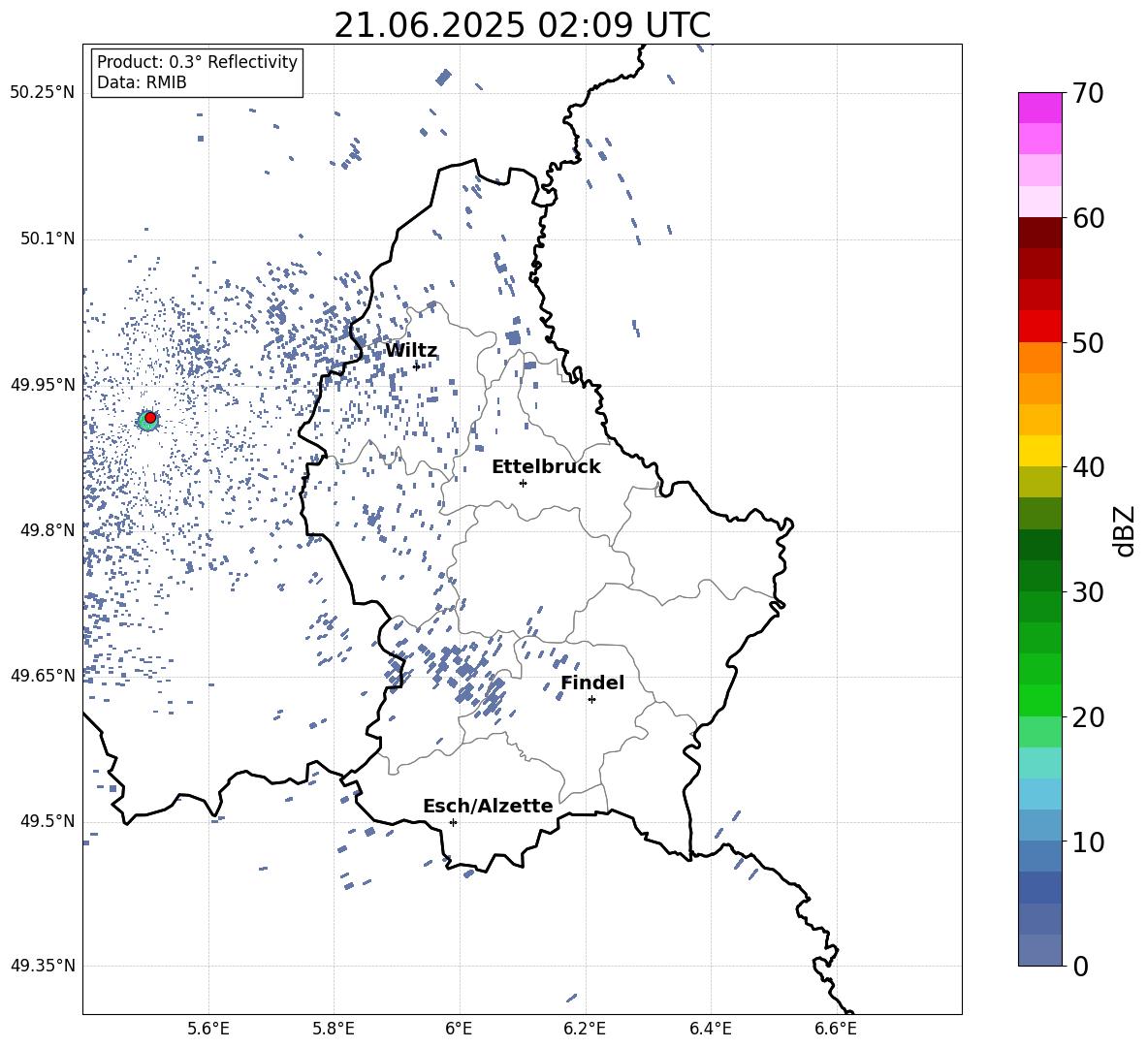Click the Ettelbruck city label
Viewport: 1148px width, 1048px height.
coord(546,467)
